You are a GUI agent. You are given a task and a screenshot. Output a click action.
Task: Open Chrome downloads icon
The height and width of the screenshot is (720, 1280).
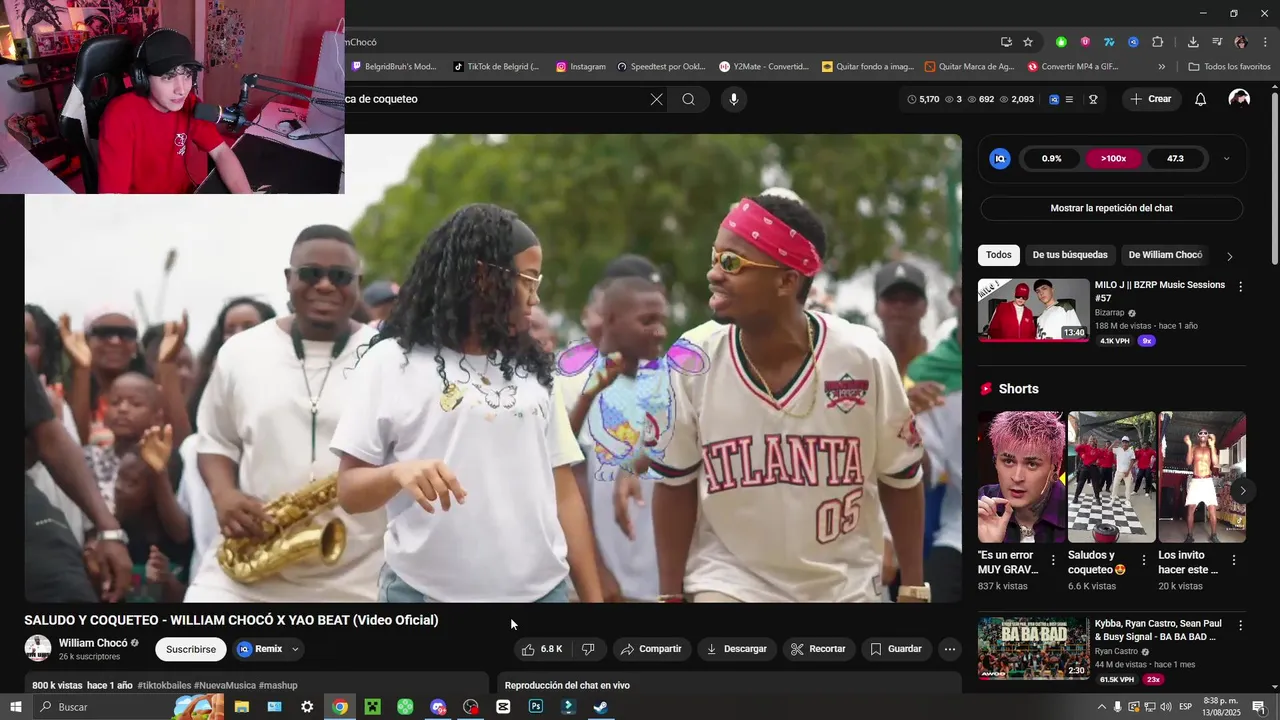click(1193, 42)
